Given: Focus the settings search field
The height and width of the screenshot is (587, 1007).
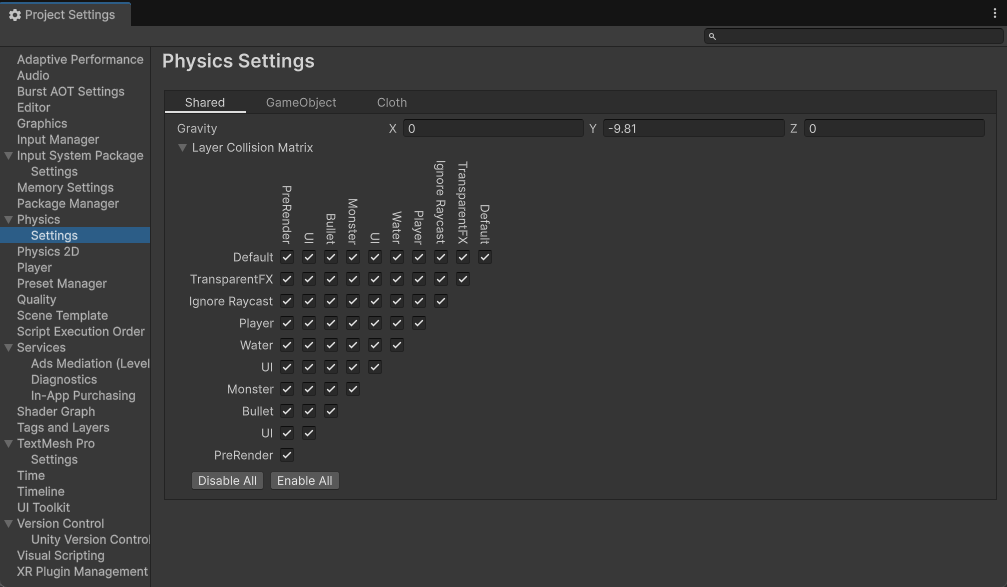Looking at the screenshot, I should [860, 36].
